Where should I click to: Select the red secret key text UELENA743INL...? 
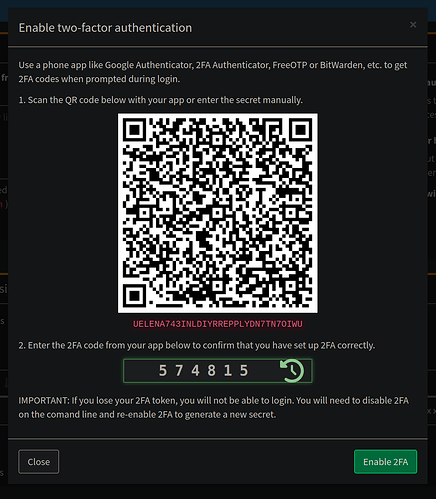pyautogui.click(x=218, y=324)
